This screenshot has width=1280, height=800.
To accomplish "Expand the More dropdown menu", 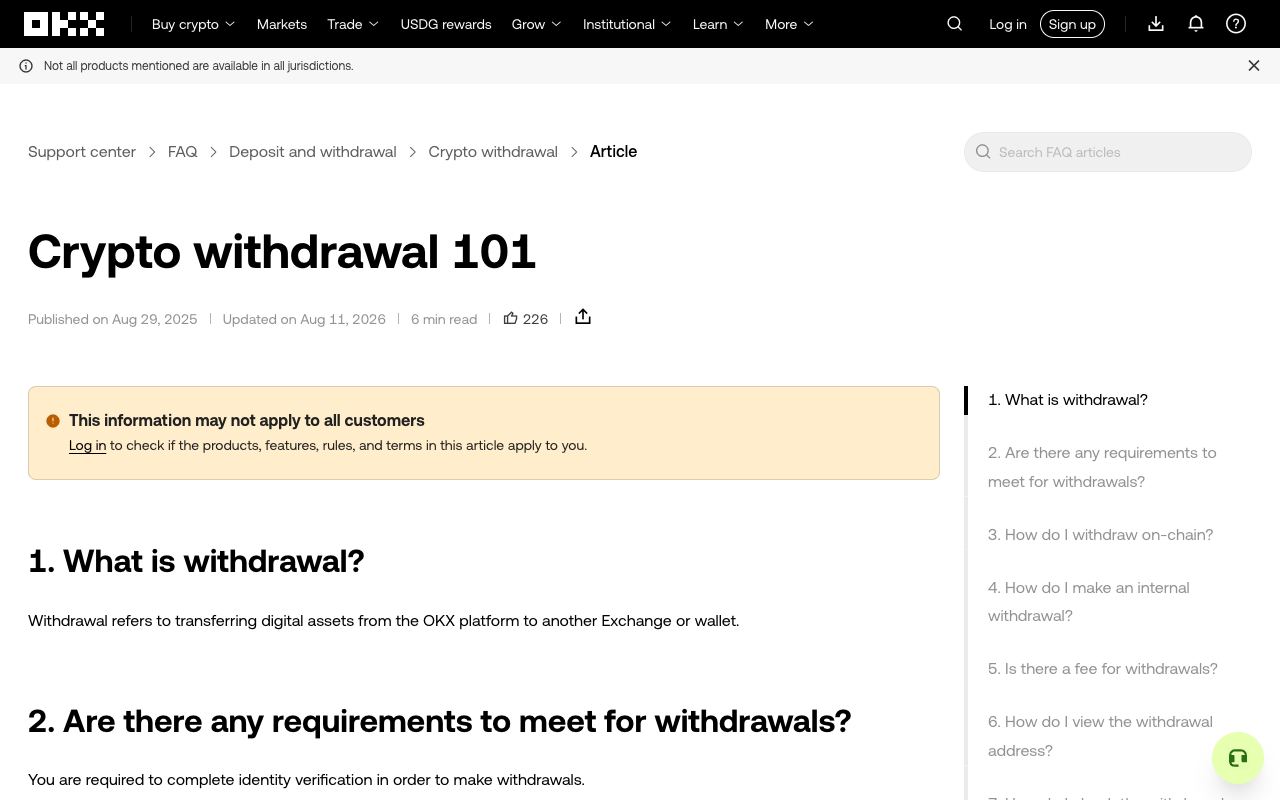I will [789, 24].
